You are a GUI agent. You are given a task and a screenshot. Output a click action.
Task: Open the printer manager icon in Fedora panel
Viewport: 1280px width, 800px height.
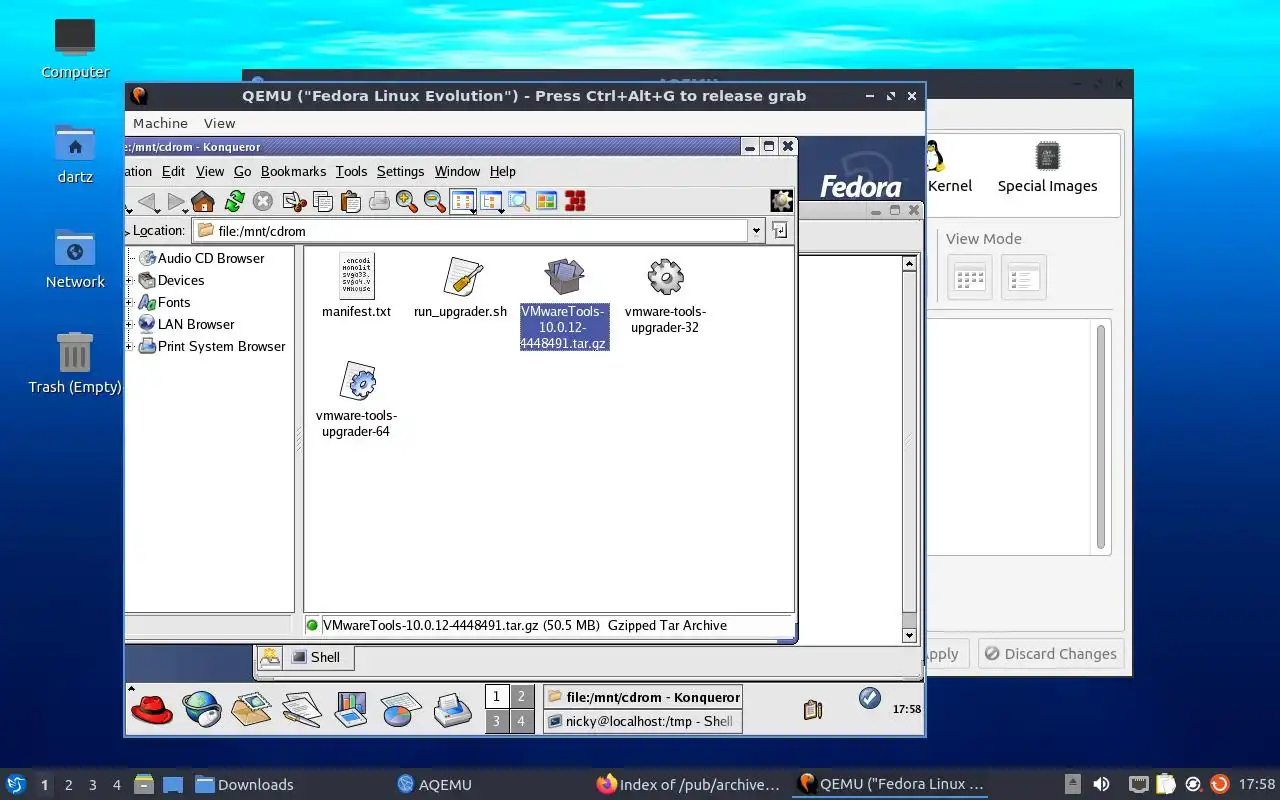pos(452,709)
